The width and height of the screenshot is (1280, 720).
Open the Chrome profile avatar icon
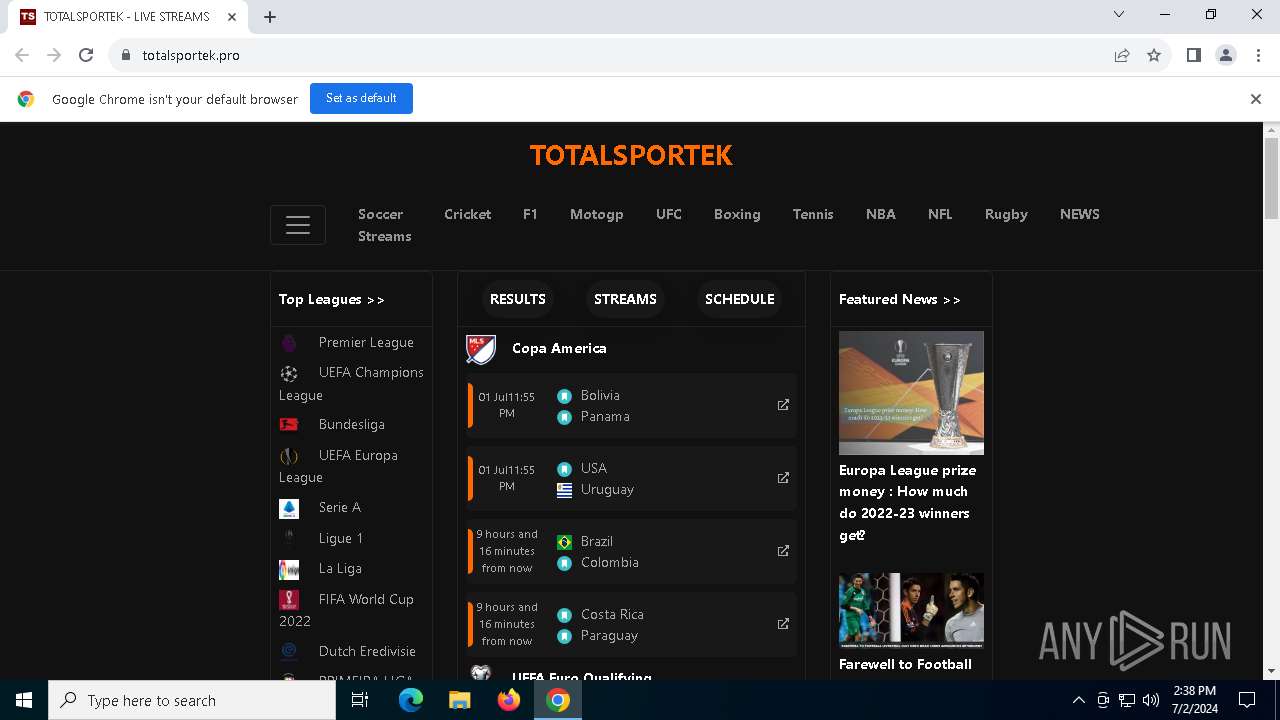(1226, 55)
